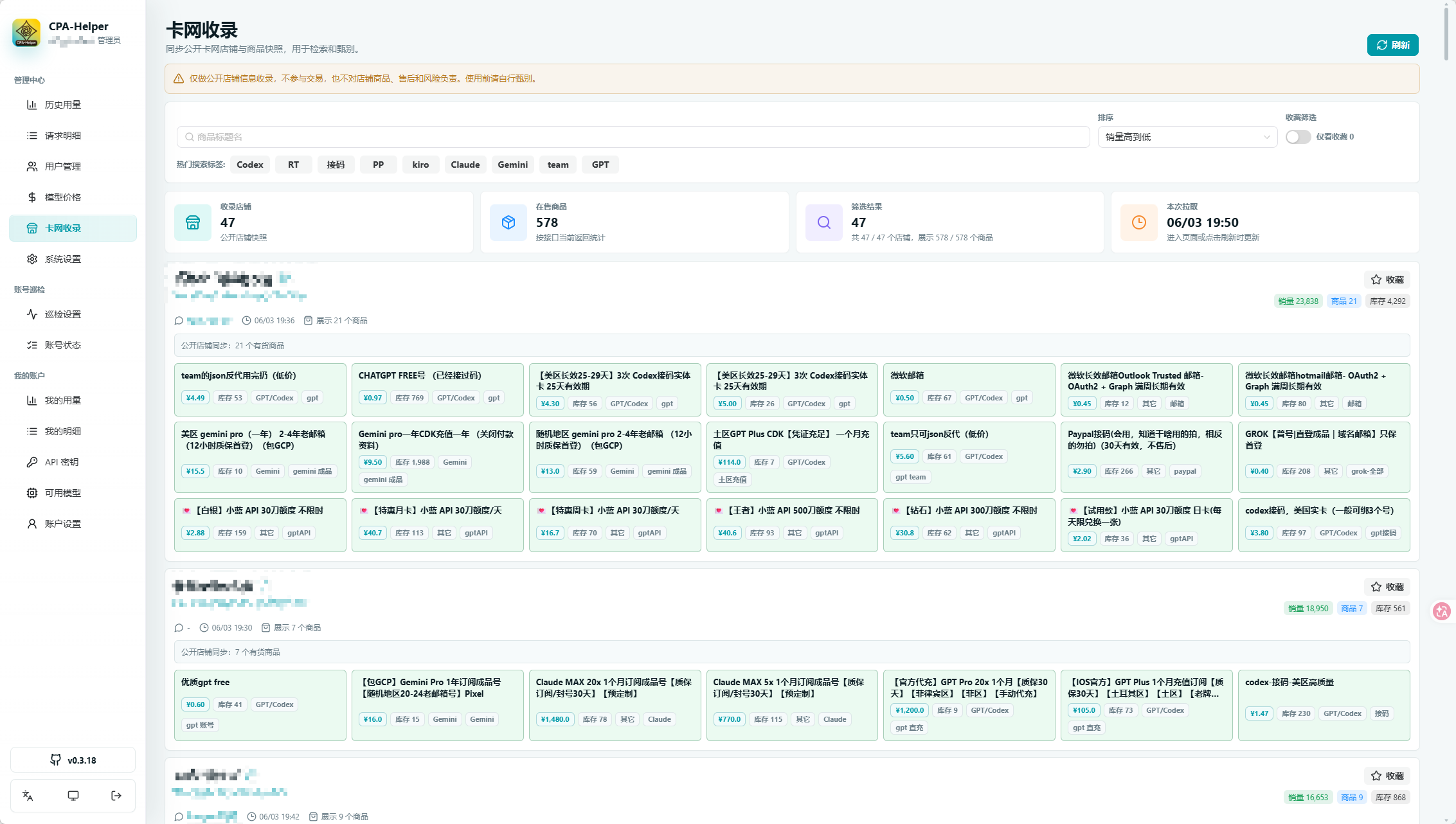Click the 筛选结果 magnifier icon
Viewport: 1456px width, 824px height.
(x=823, y=222)
